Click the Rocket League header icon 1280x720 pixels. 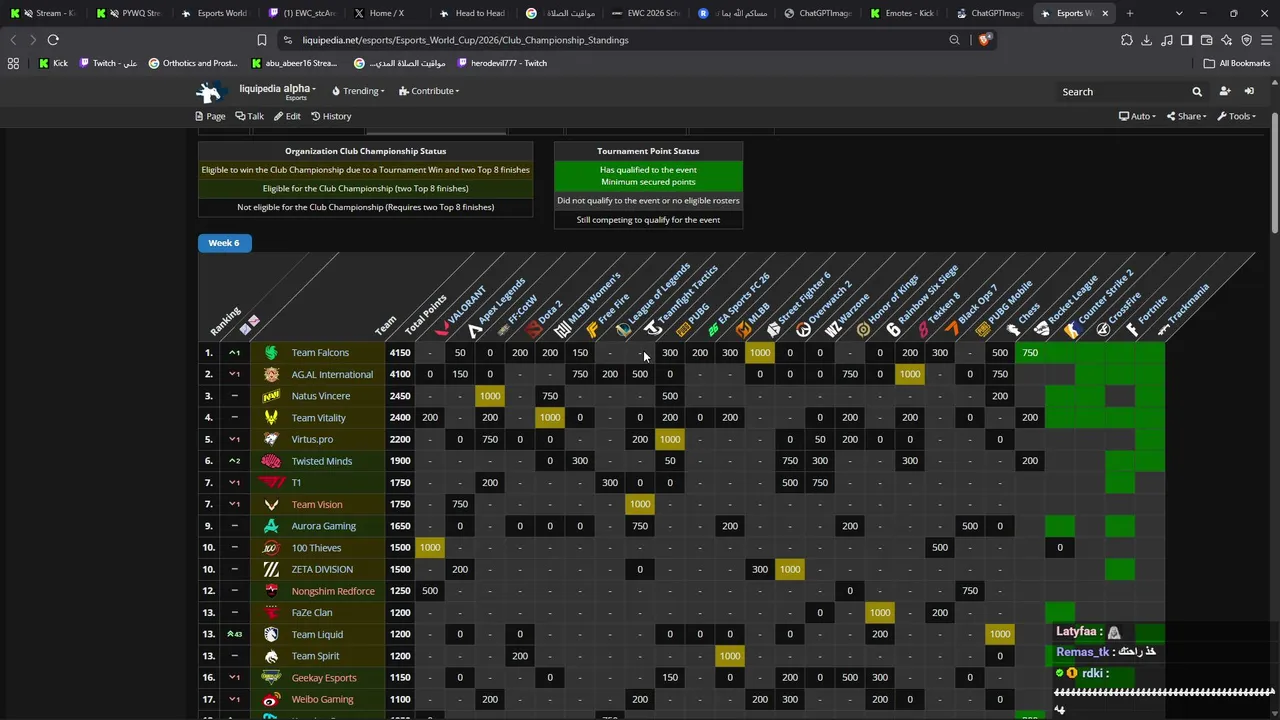[1042, 330]
